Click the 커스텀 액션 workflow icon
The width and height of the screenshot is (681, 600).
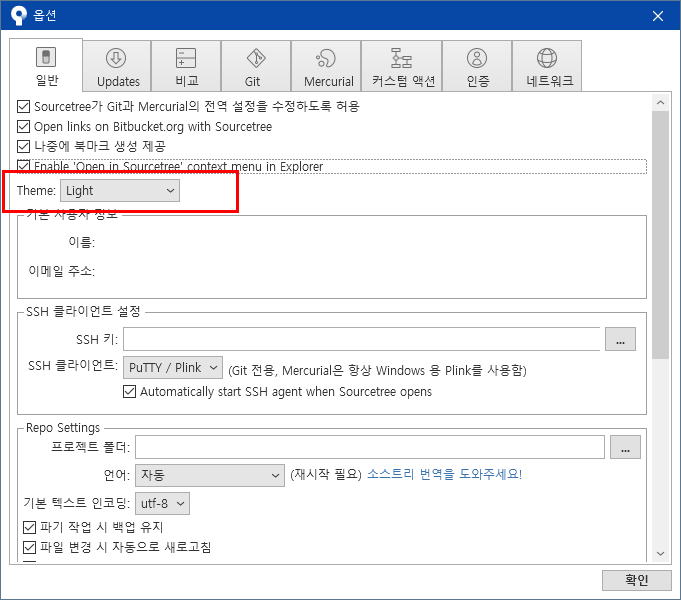[x=401, y=58]
